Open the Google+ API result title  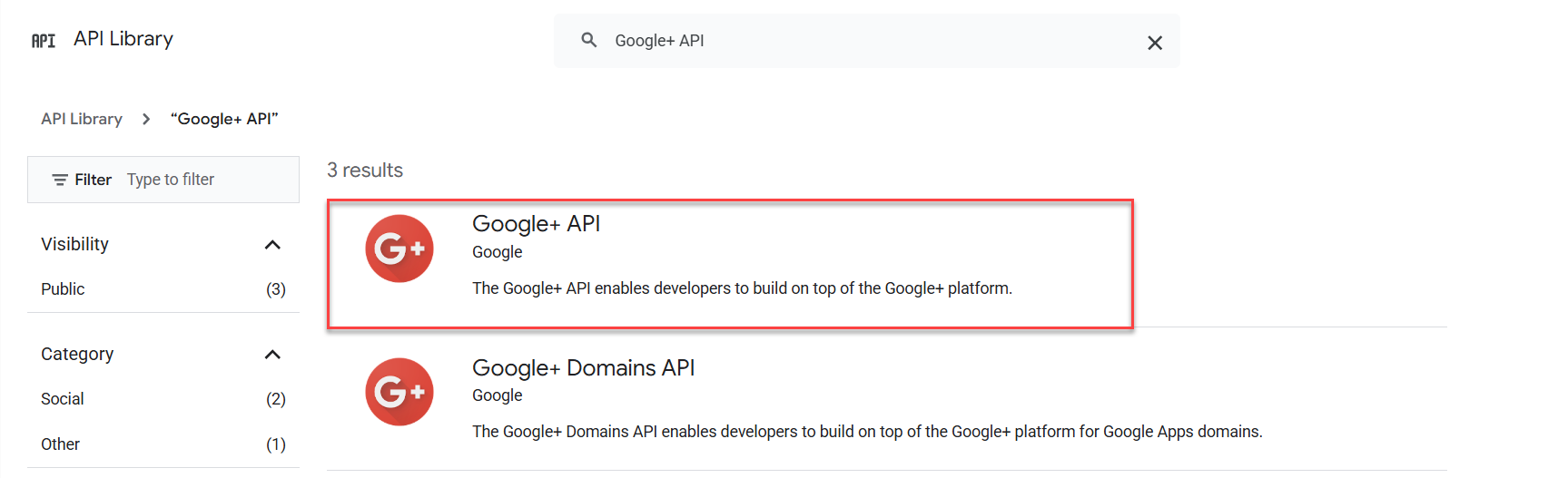(536, 224)
